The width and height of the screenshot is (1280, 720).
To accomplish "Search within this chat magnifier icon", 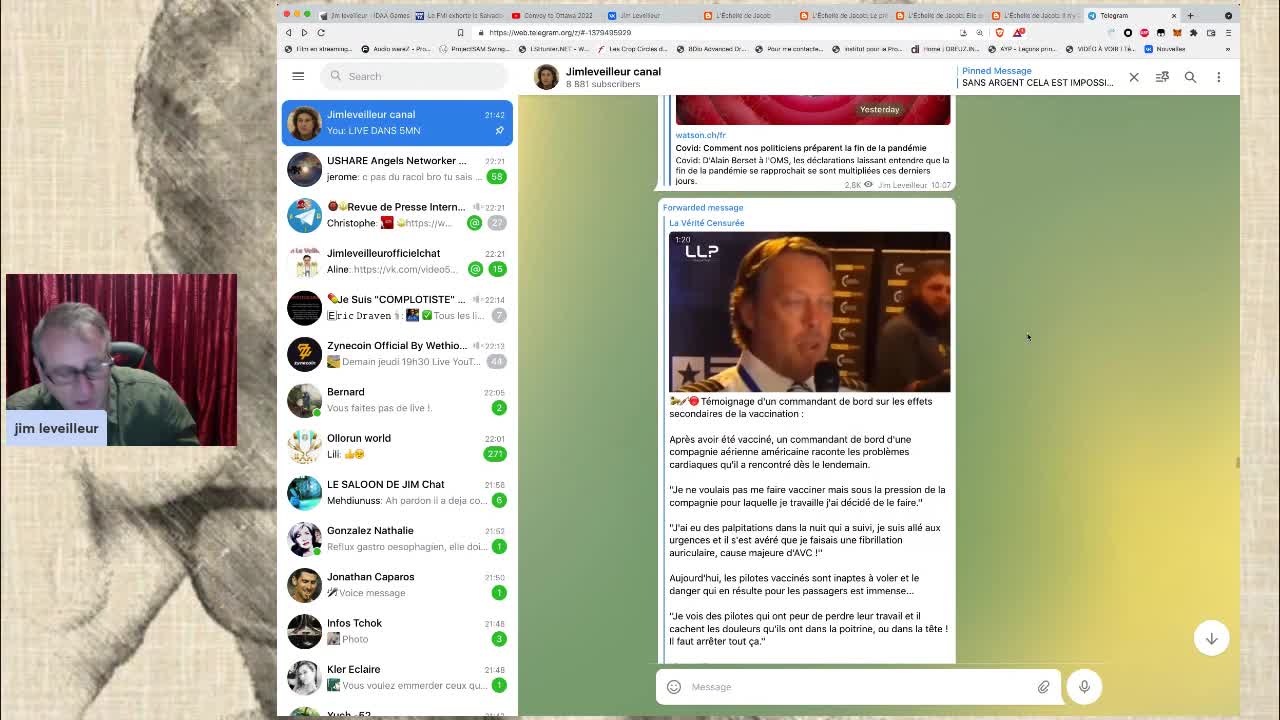I will tap(1190, 77).
